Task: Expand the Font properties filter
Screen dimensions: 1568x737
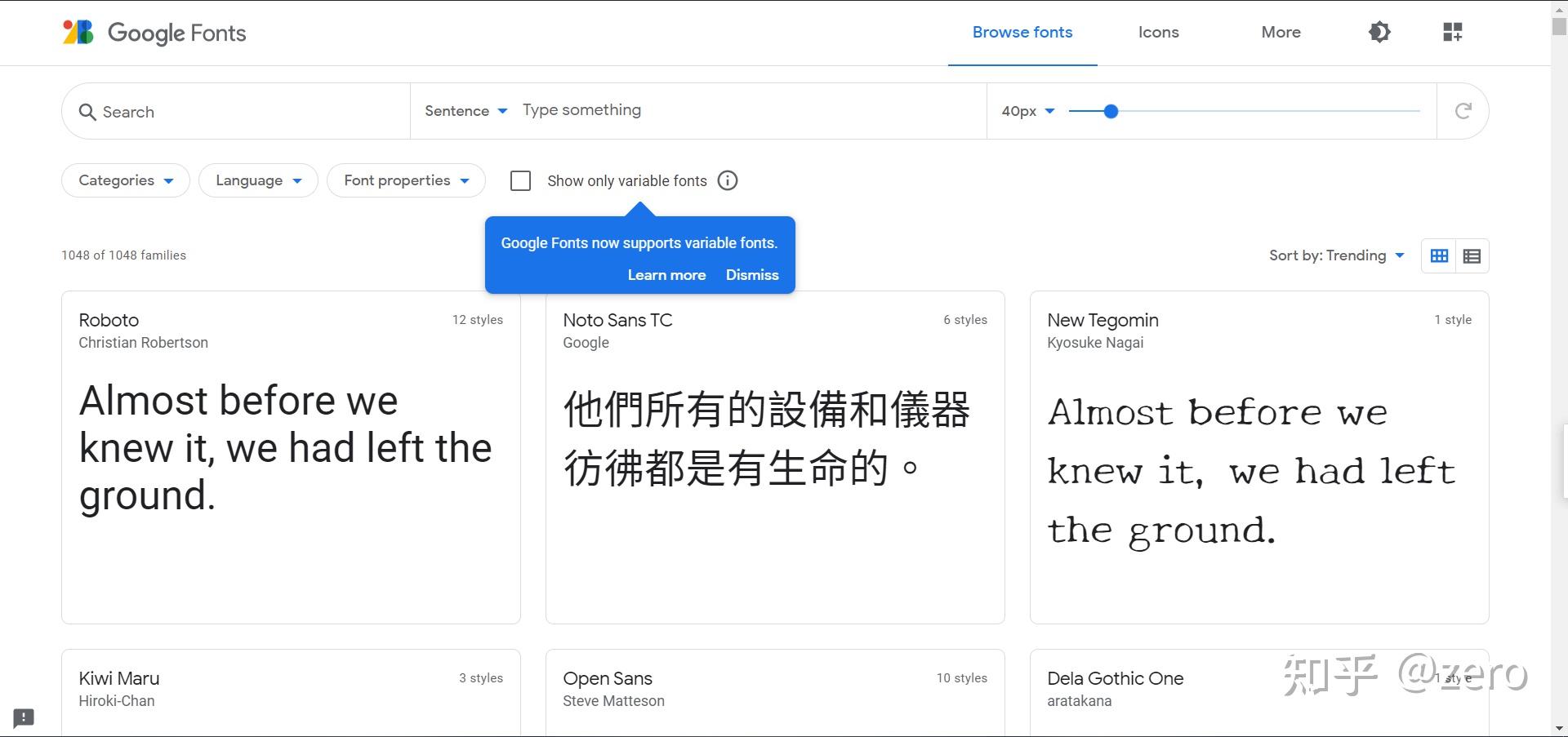Action: point(406,180)
